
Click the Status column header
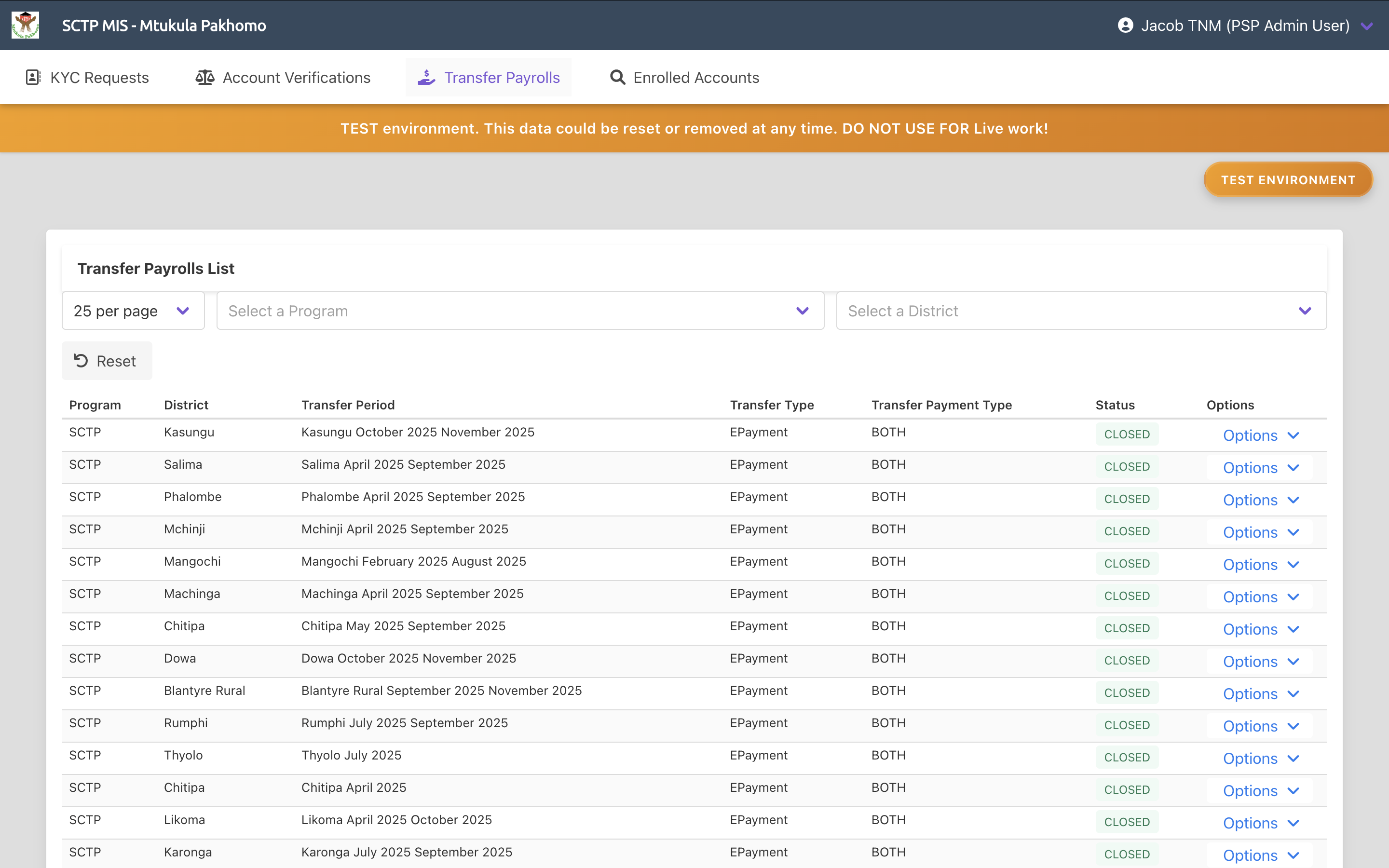tap(1115, 405)
